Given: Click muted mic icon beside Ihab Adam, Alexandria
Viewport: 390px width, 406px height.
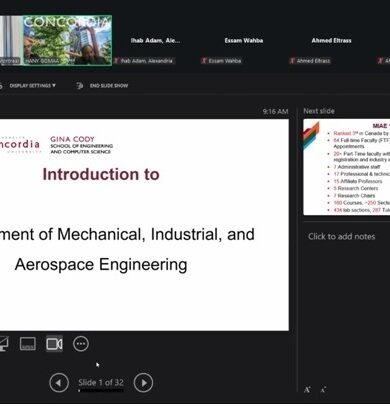Looking at the screenshot, I should tap(116, 61).
